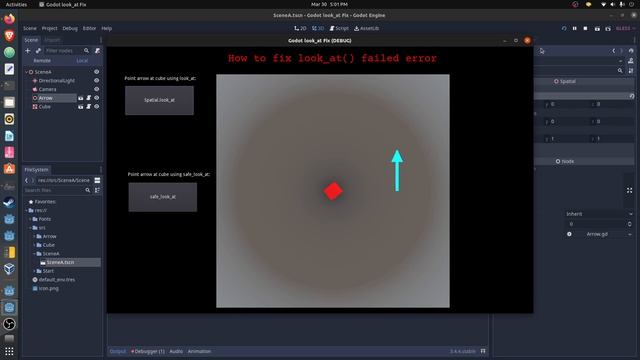Open the Scene menu
The height and width of the screenshot is (360, 640).
[x=30, y=29]
